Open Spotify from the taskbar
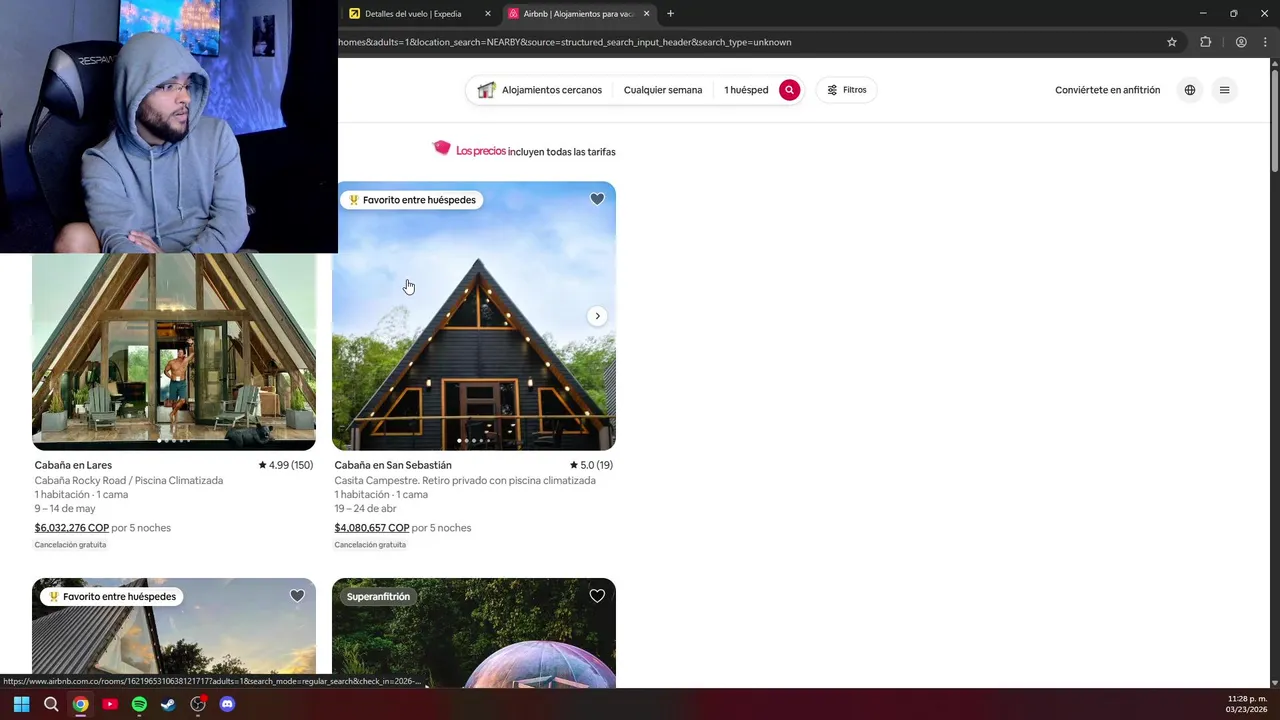1280x720 pixels. pyautogui.click(x=139, y=704)
